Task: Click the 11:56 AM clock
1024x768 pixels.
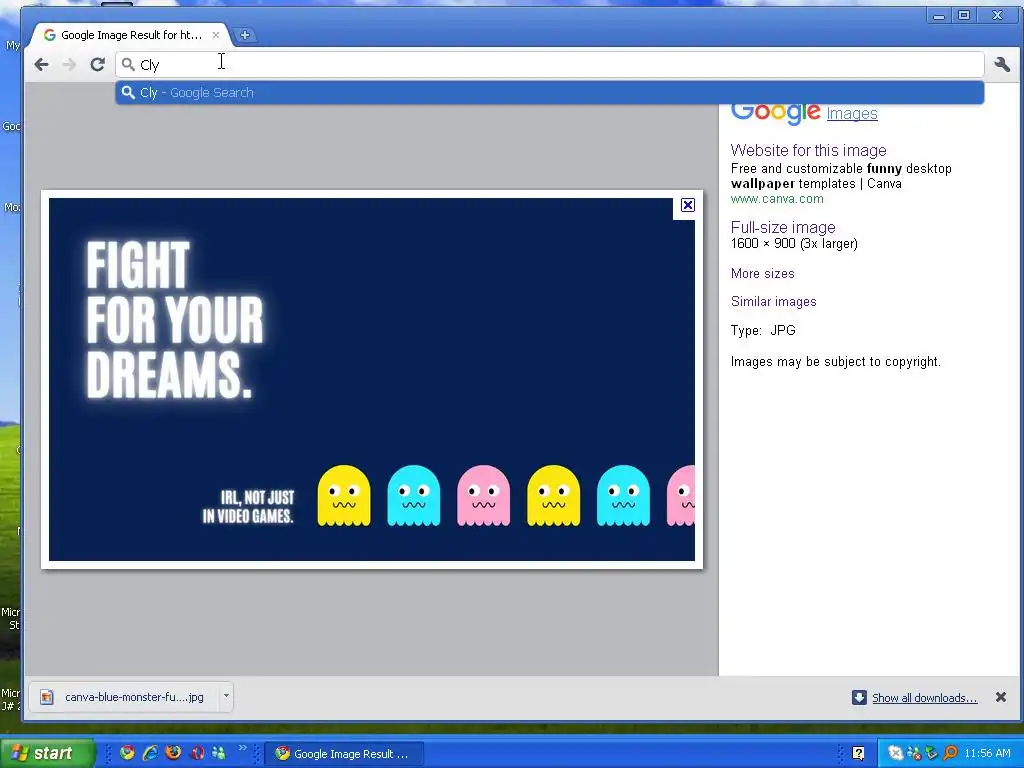Action: 987,754
